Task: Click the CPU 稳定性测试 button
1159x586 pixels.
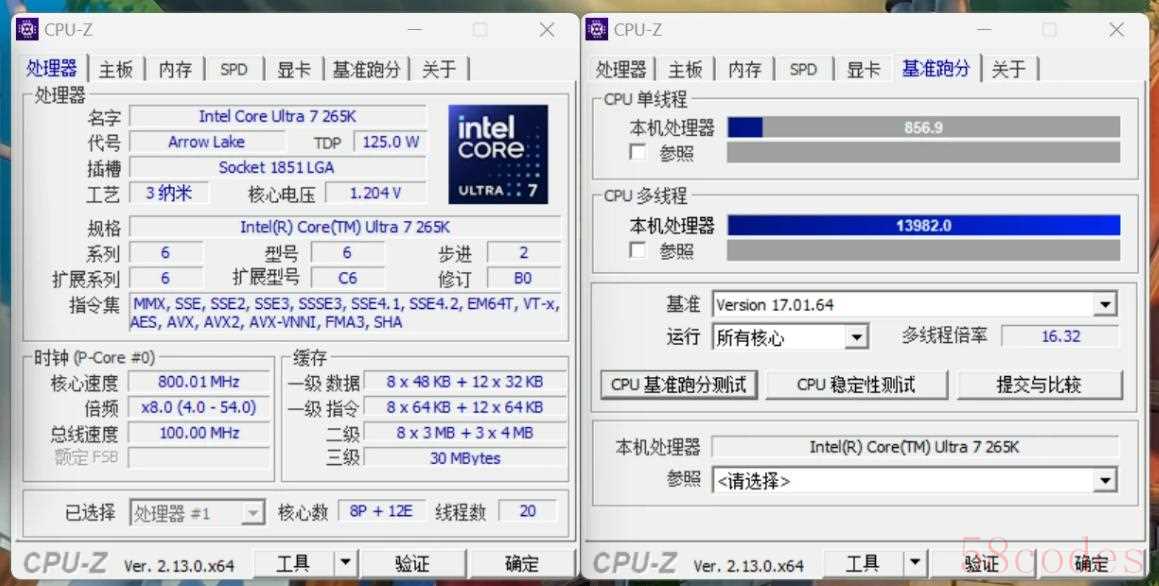Action: [856, 384]
